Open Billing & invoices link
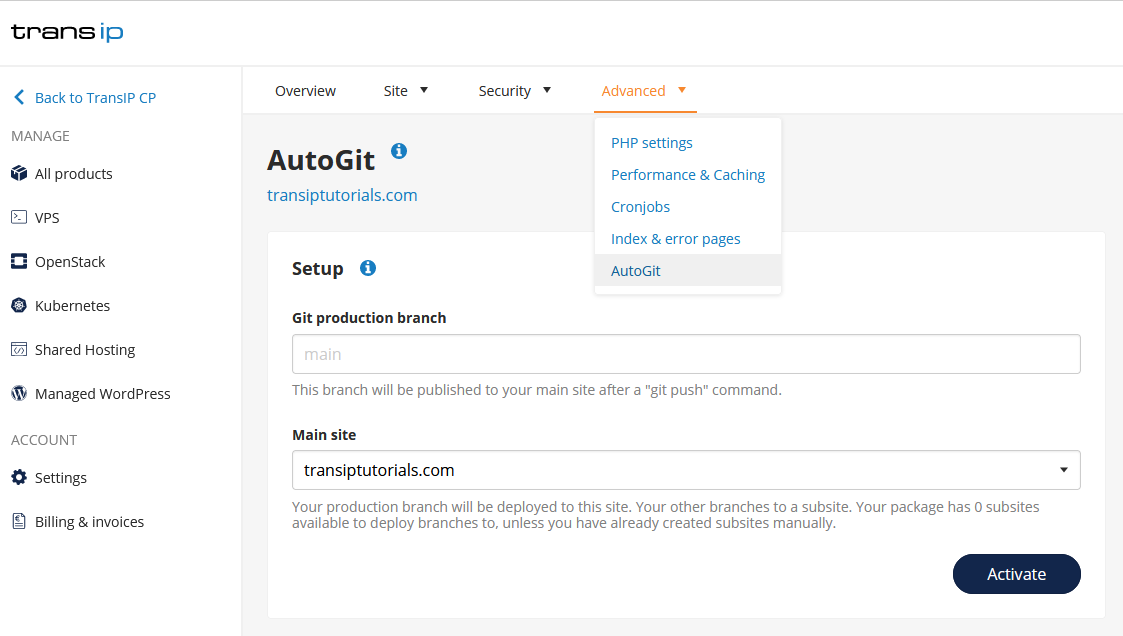 tap(90, 521)
